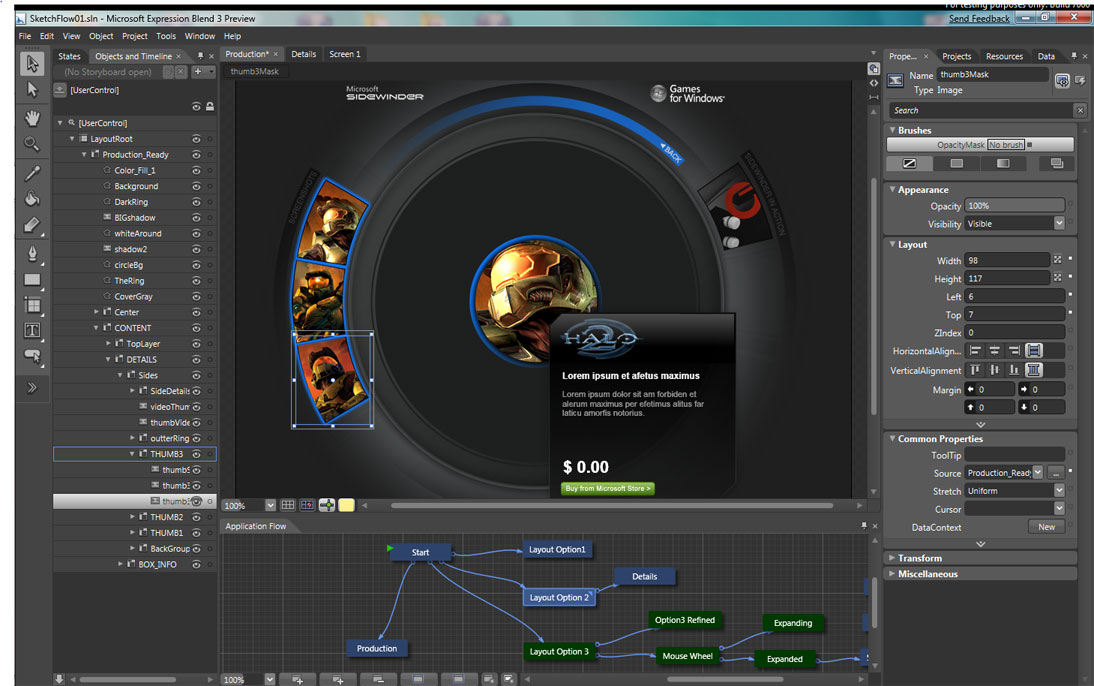
Task: Select the Pen tool
Action: pyautogui.click(x=32, y=253)
